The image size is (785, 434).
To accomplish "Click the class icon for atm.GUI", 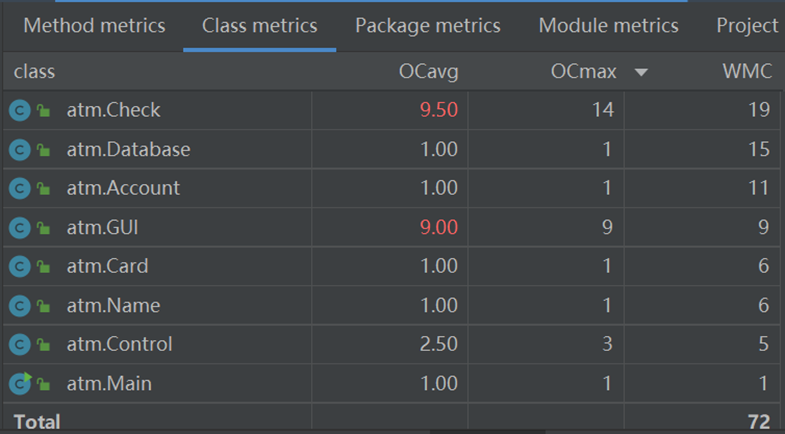I will 20,227.
